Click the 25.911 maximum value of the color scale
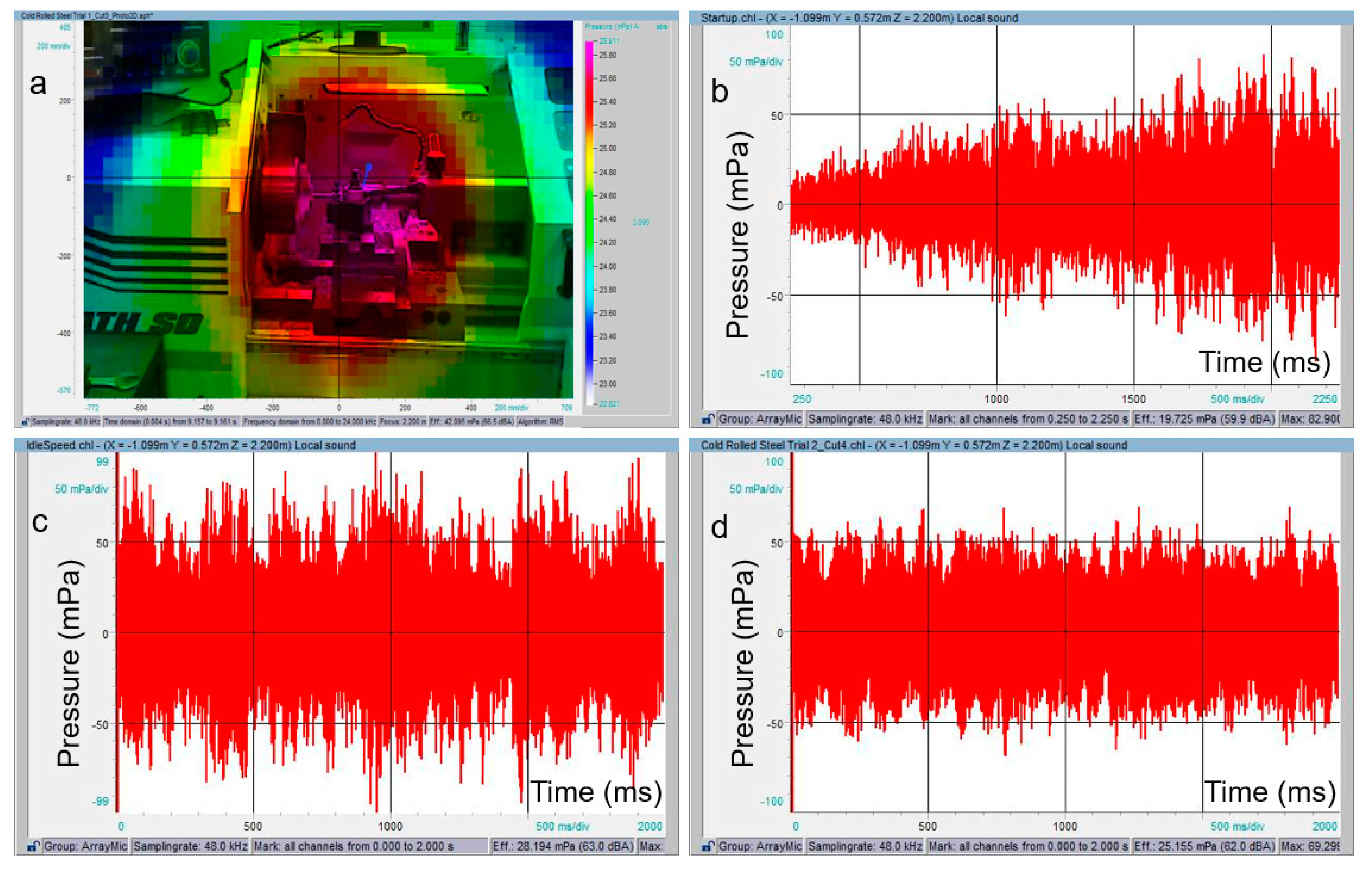Image resolution: width=1372 pixels, height=873 pixels. (x=609, y=41)
